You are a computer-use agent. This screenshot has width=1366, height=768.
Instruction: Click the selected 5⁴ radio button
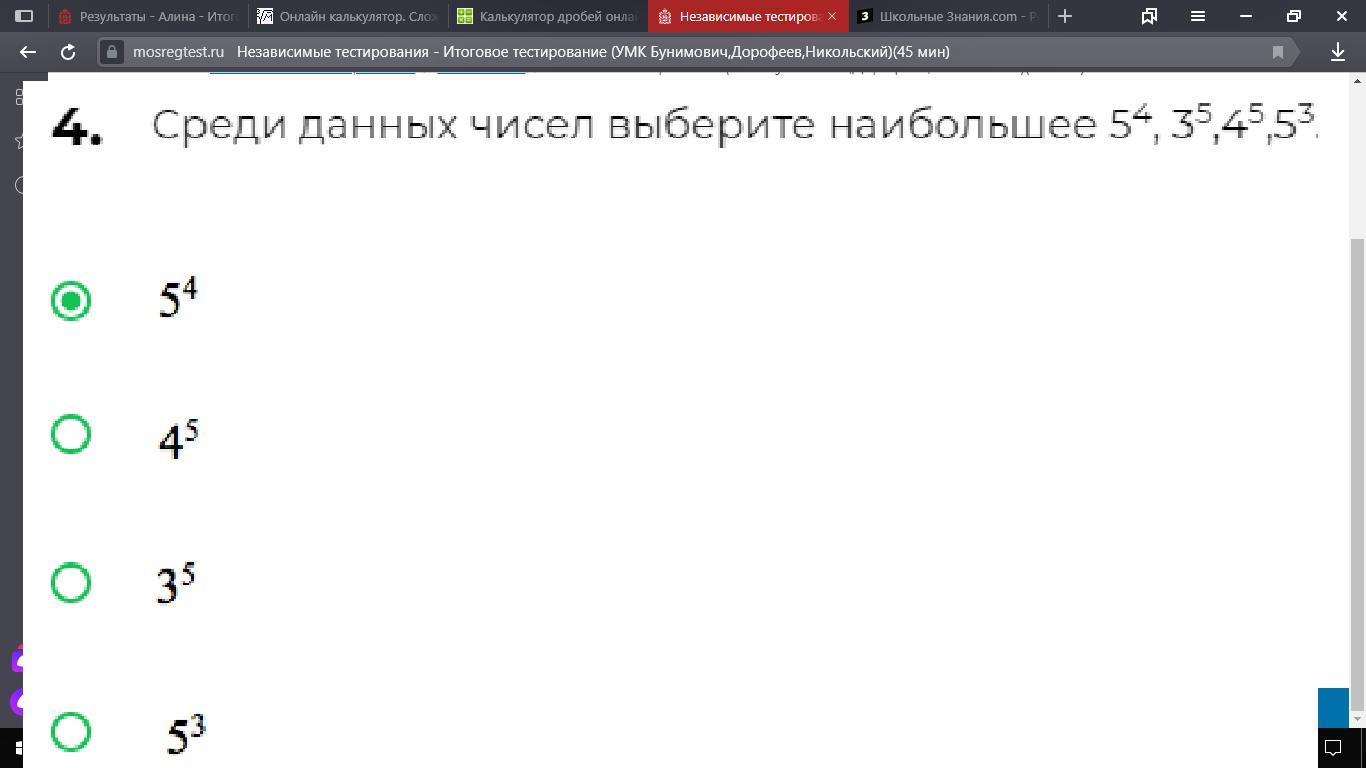pyautogui.click(x=71, y=300)
